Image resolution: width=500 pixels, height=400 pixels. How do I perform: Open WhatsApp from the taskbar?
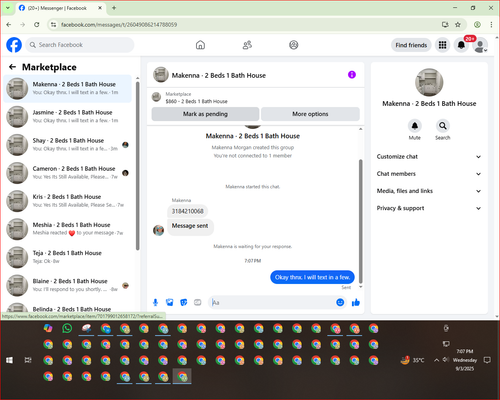pyautogui.click(x=67, y=328)
